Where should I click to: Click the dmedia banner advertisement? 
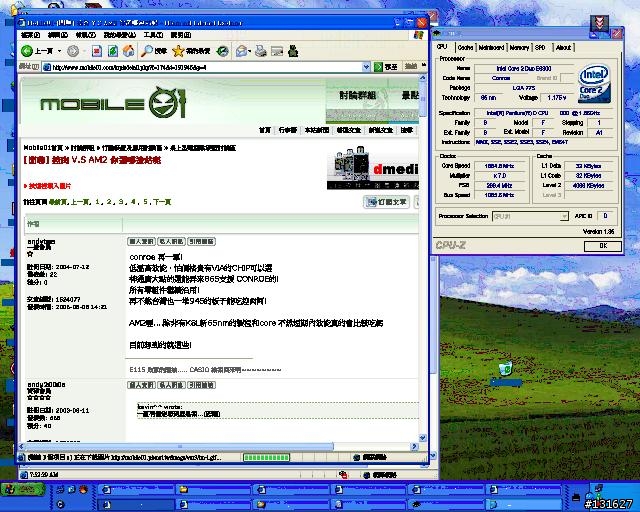[x=373, y=168]
